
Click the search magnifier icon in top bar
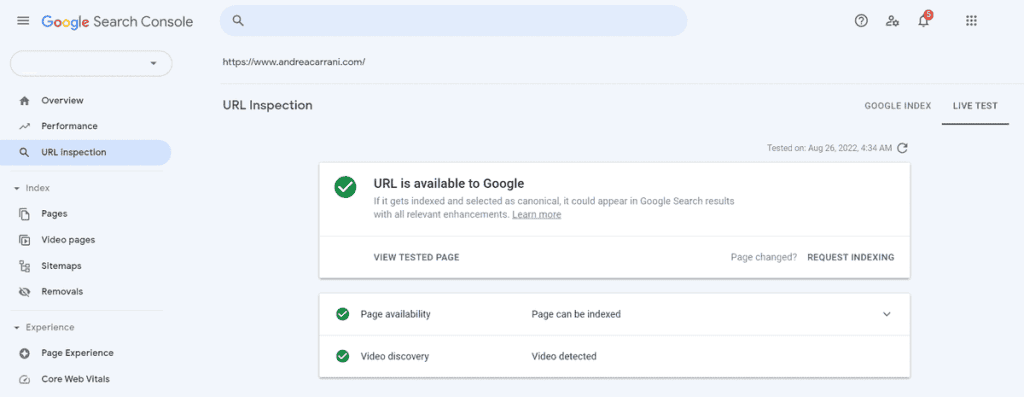point(238,21)
